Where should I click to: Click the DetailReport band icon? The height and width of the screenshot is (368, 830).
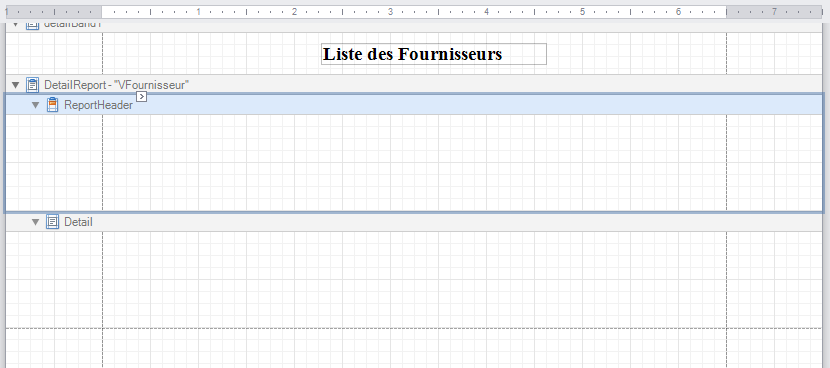tap(33, 85)
